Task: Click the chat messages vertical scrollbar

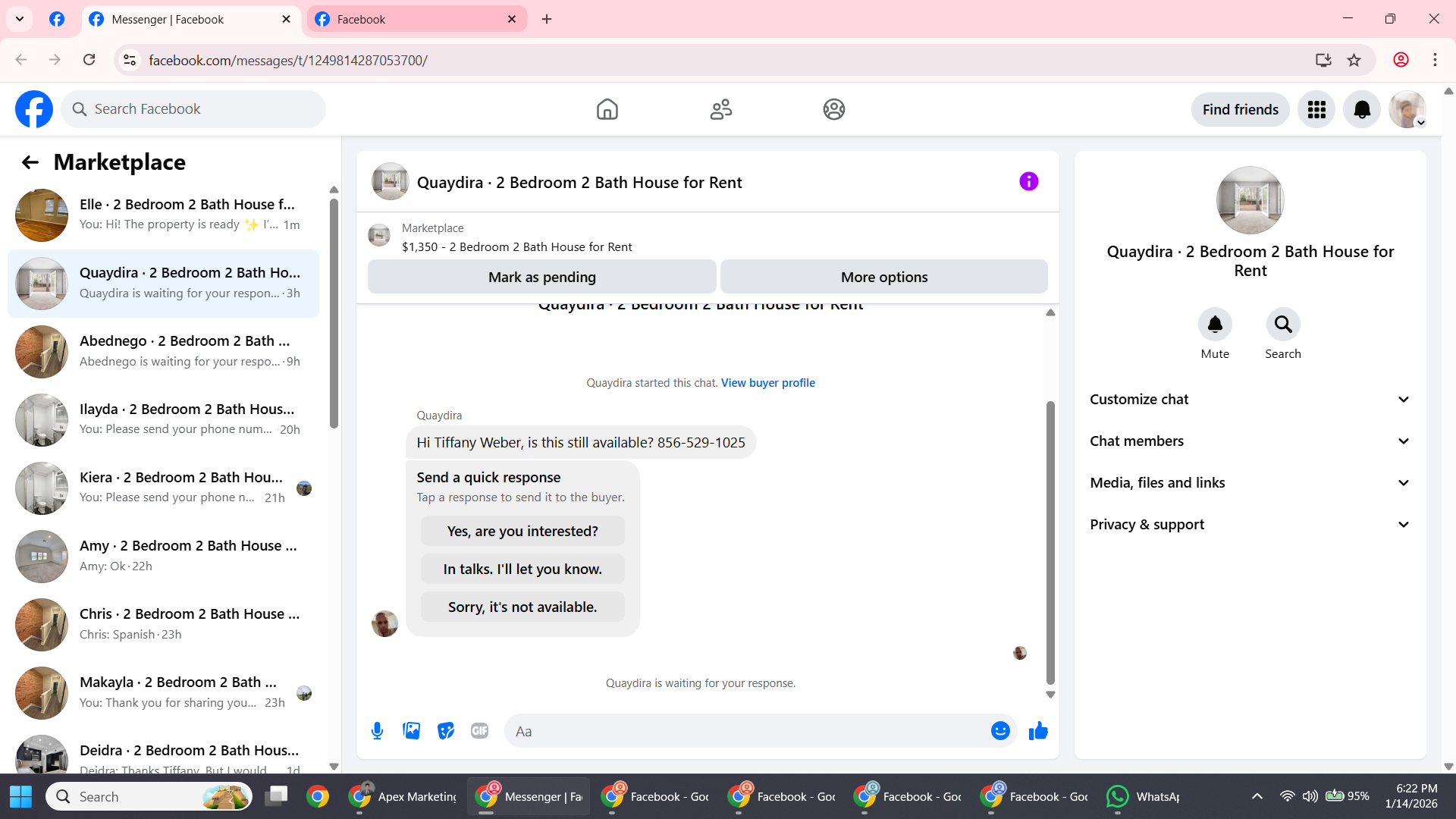Action: pyautogui.click(x=1050, y=542)
